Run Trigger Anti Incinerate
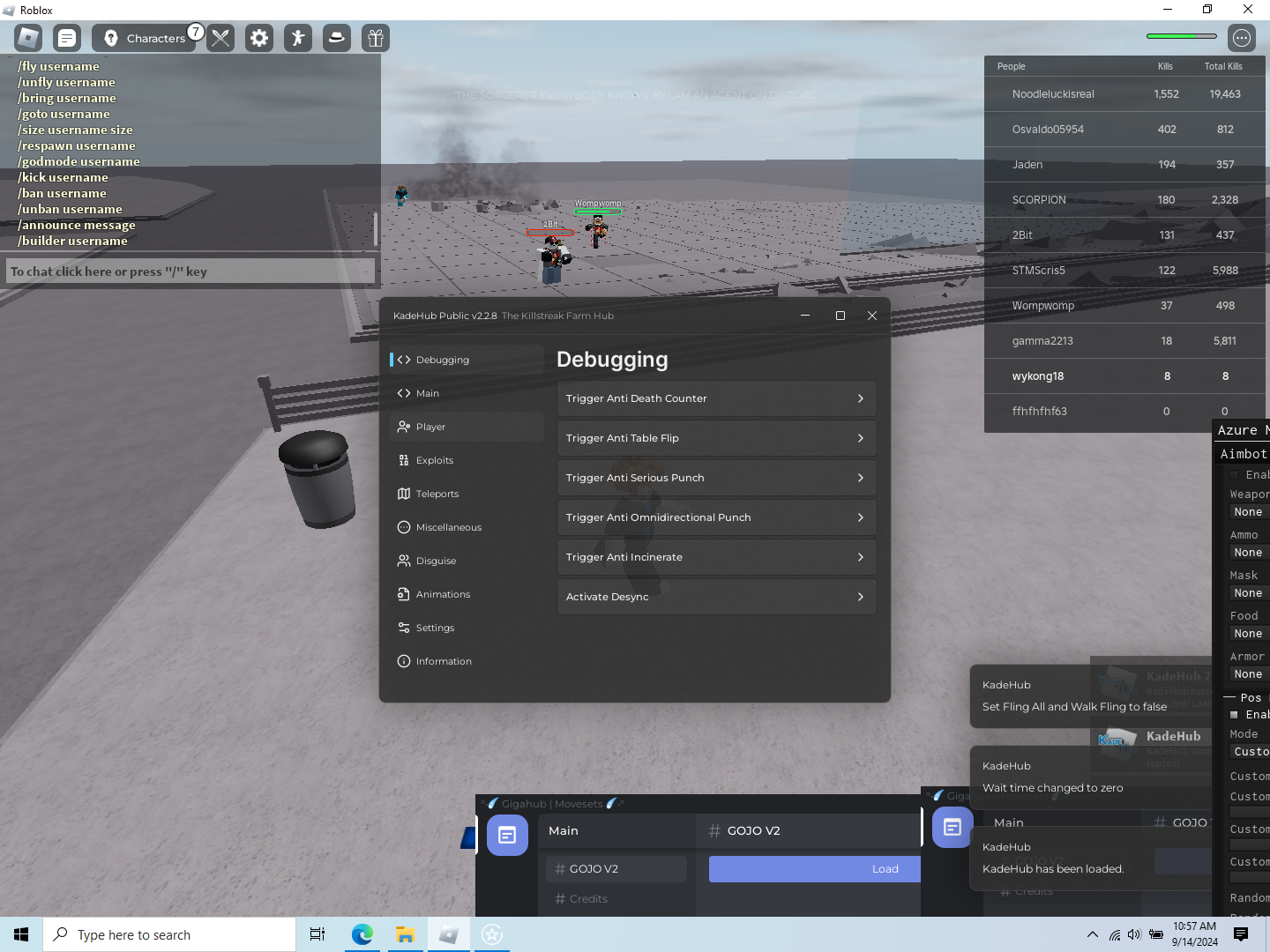 pyautogui.click(x=716, y=557)
